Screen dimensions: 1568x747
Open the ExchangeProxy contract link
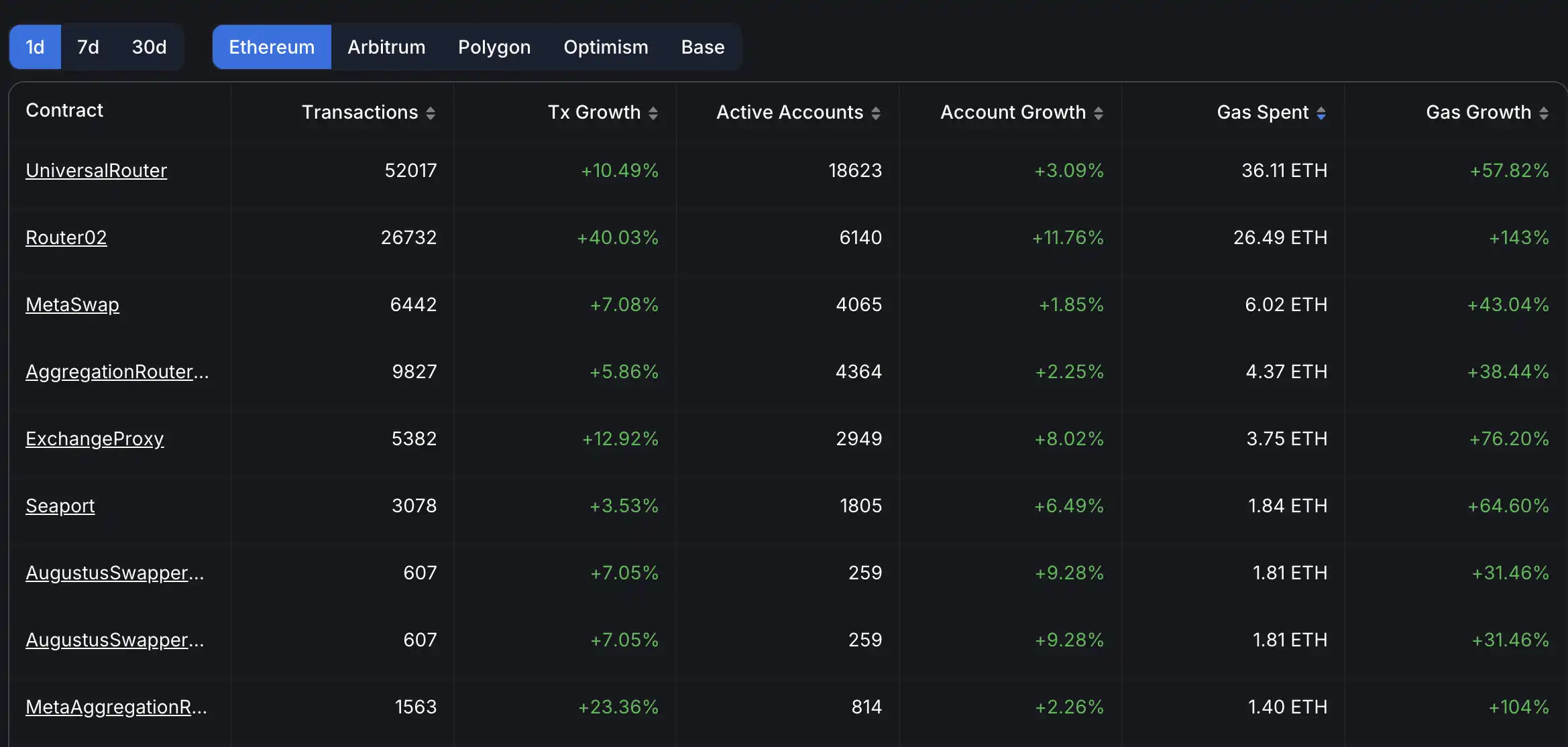coord(95,439)
